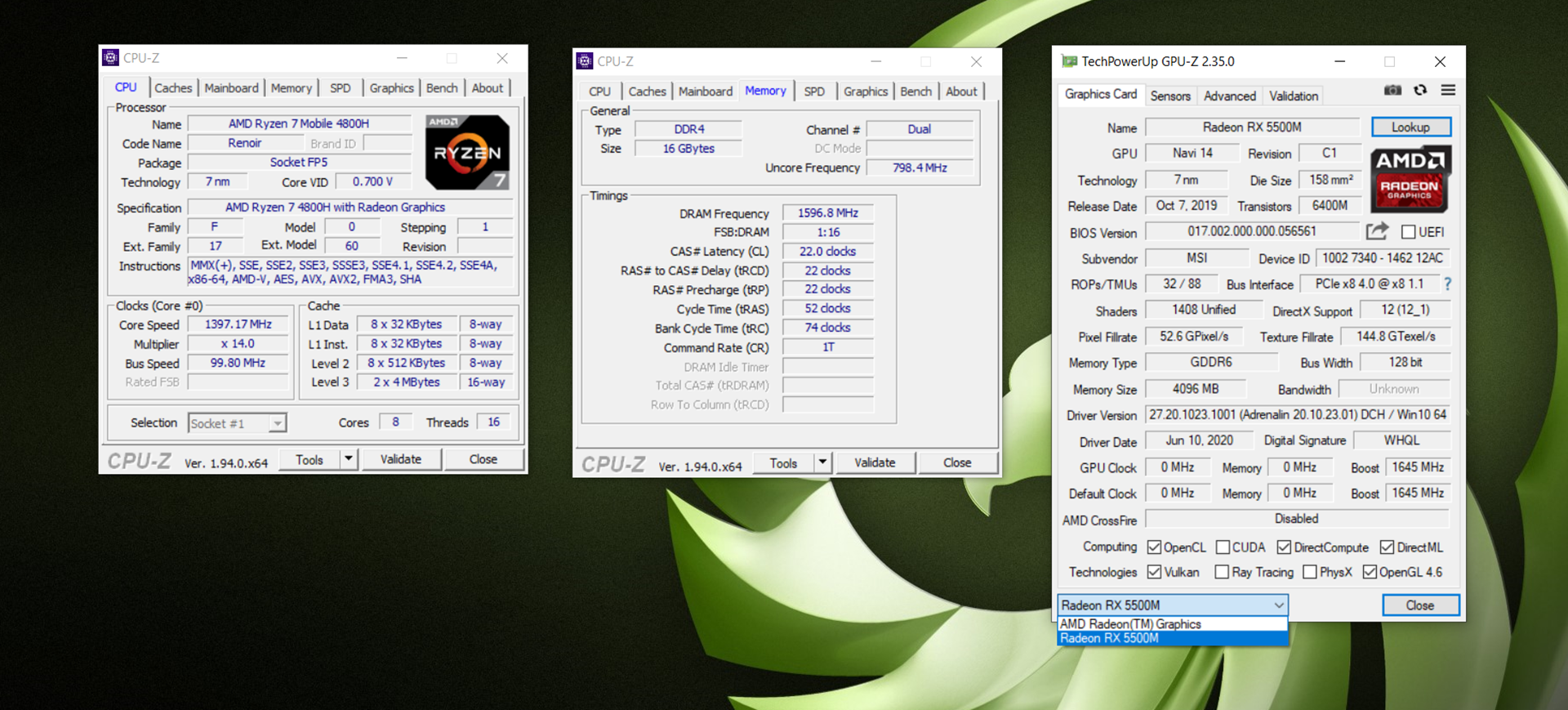
Task: Select AMD Radeon(TM) Graphics from list
Action: click(x=1172, y=624)
